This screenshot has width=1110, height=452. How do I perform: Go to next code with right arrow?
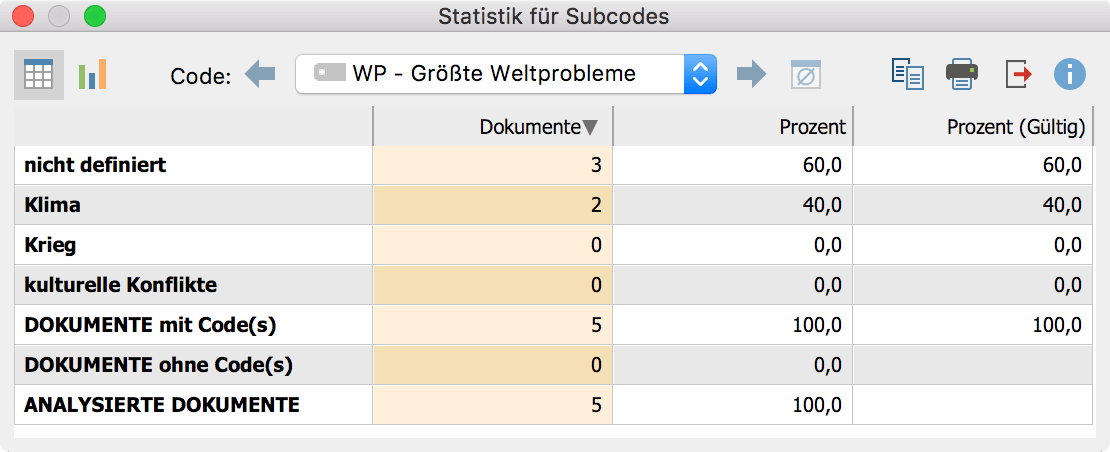(751, 74)
